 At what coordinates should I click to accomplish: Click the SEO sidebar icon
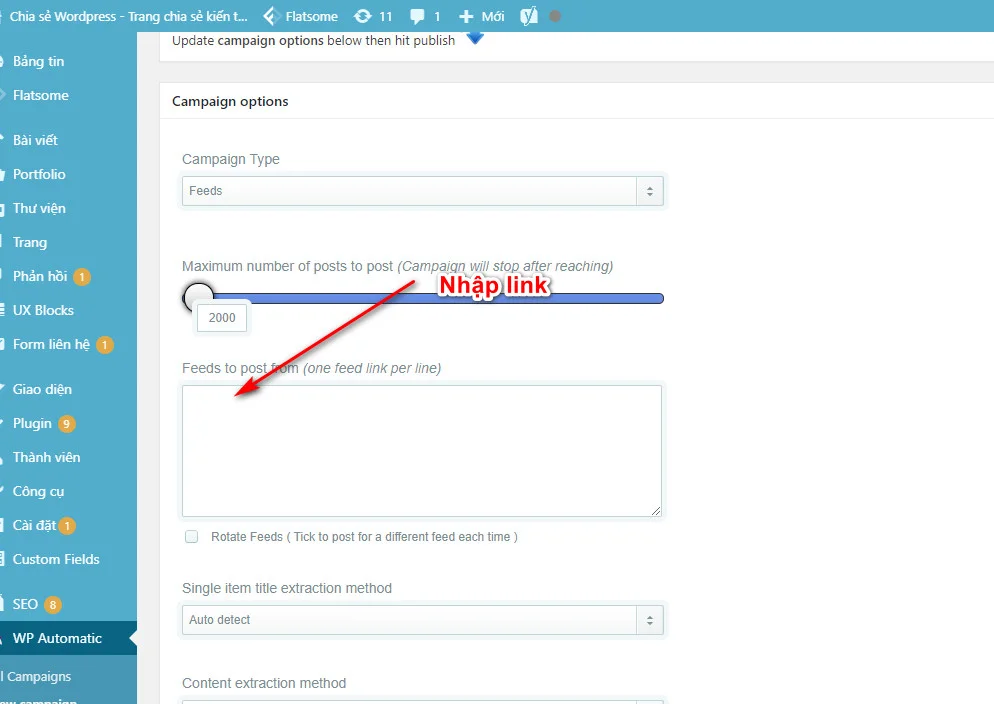click(24, 604)
